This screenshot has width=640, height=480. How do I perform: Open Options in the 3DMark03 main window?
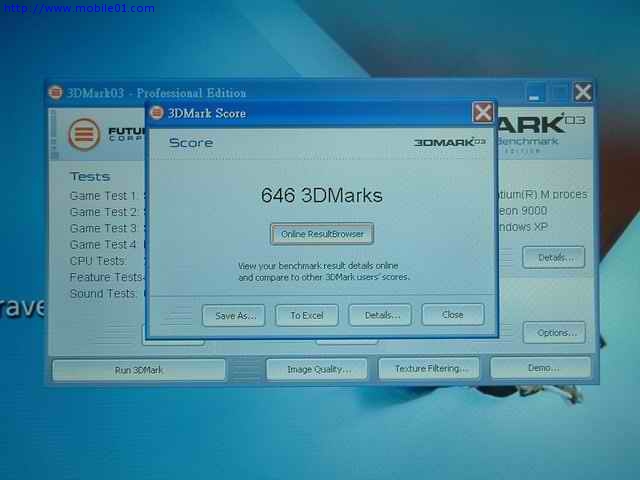(x=554, y=333)
